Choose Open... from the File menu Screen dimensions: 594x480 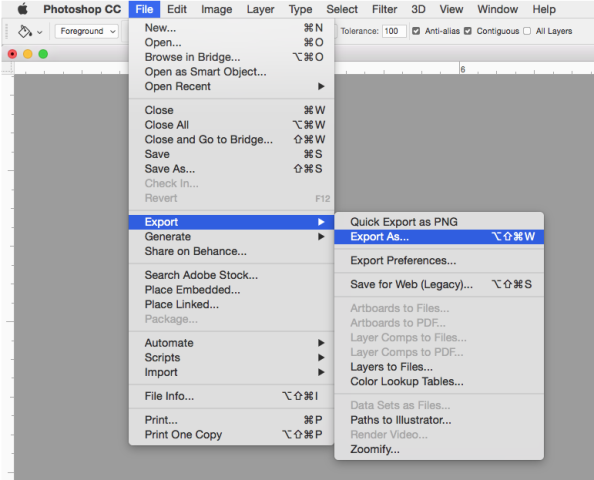(x=231, y=42)
